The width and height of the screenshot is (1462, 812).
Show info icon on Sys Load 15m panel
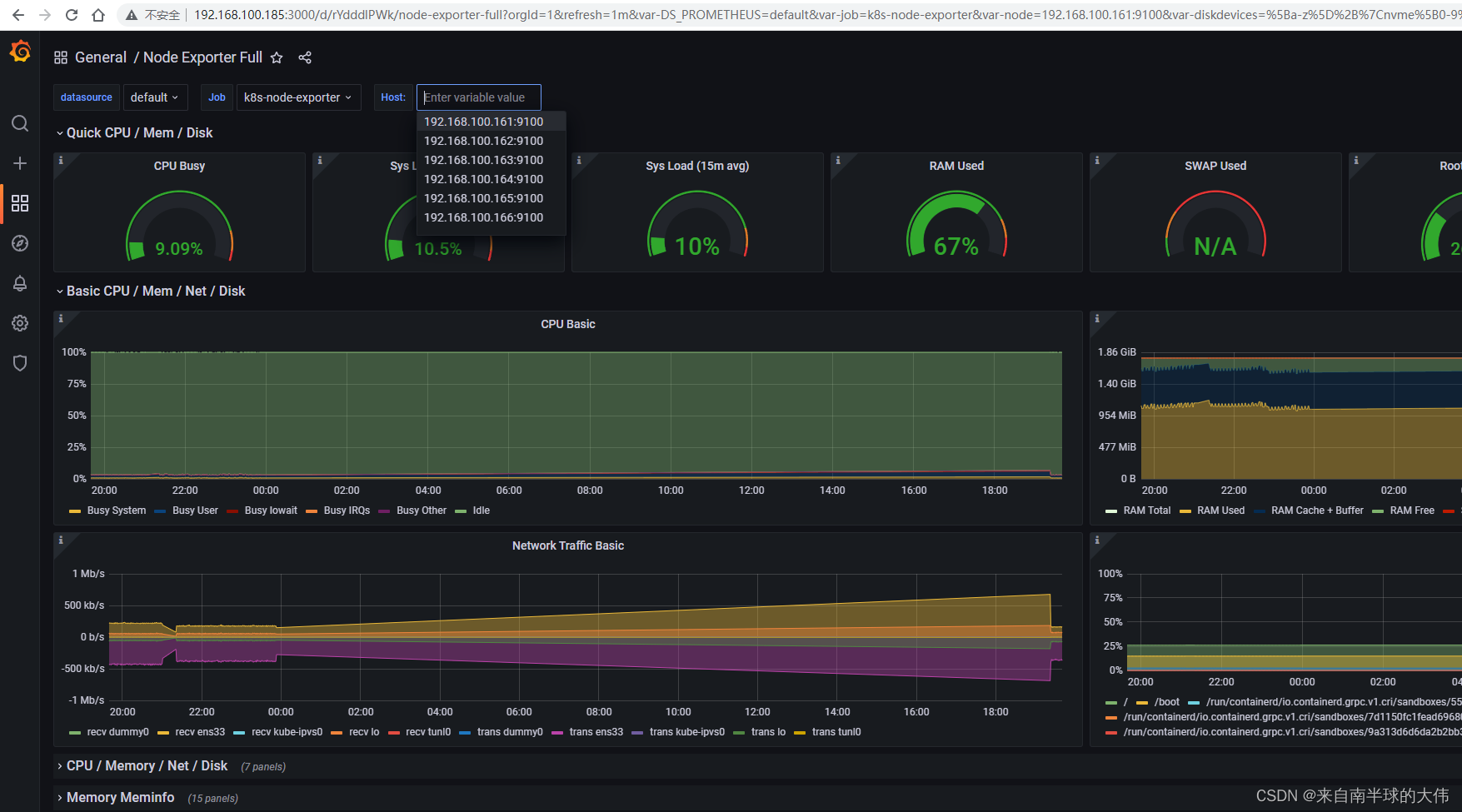[x=579, y=160]
